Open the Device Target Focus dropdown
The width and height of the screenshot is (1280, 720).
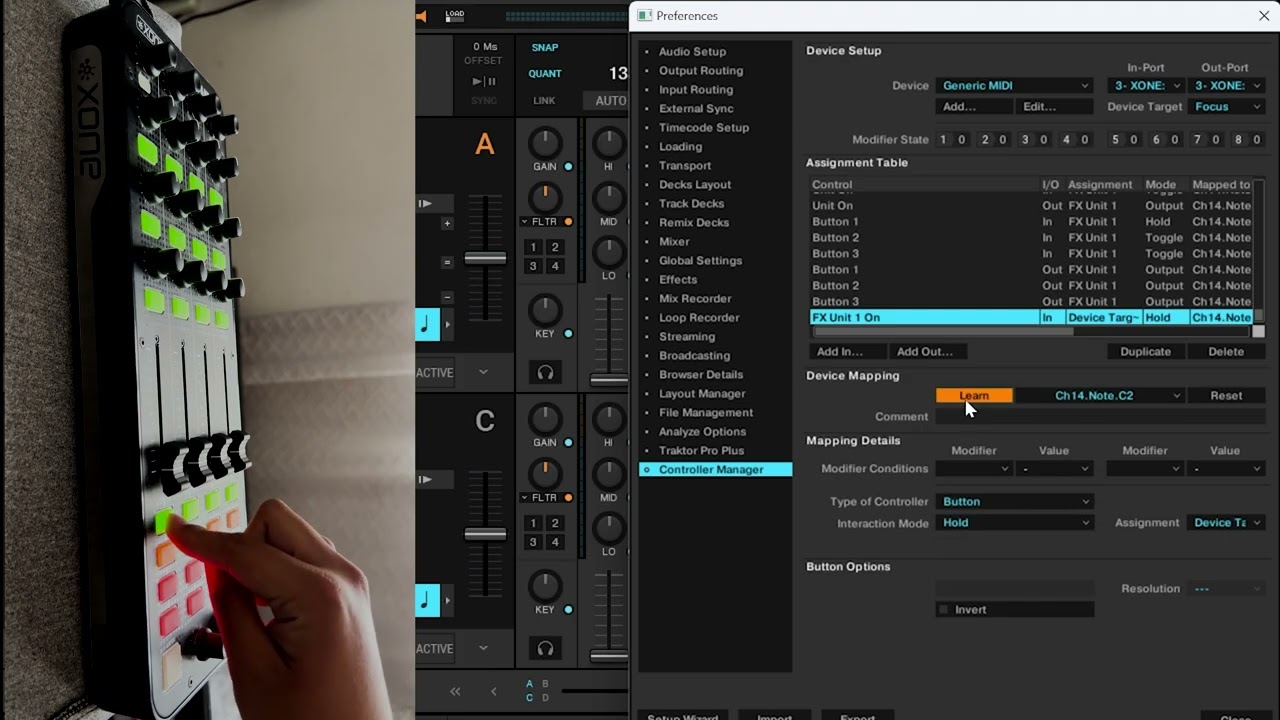pos(1228,107)
